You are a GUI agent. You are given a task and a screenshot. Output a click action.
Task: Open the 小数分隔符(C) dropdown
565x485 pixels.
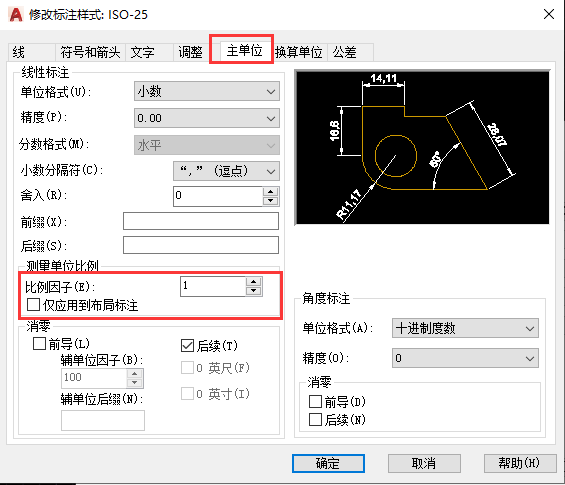click(x=226, y=171)
